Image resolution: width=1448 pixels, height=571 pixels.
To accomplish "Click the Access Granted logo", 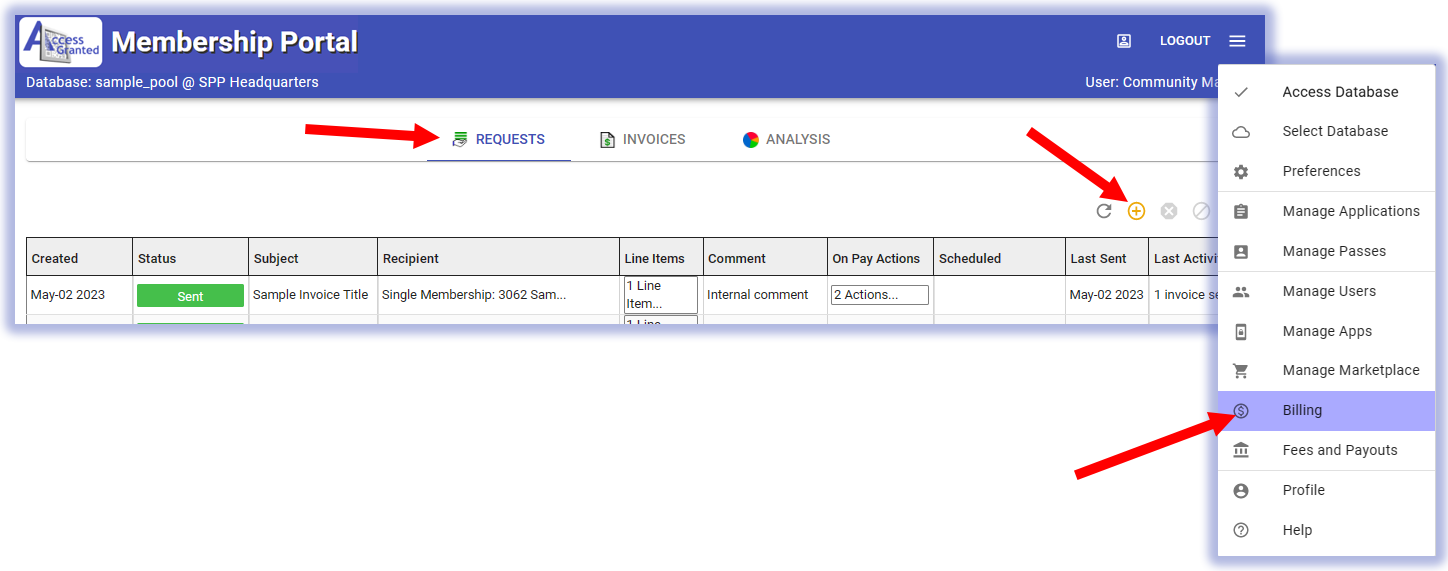I will (x=61, y=42).
